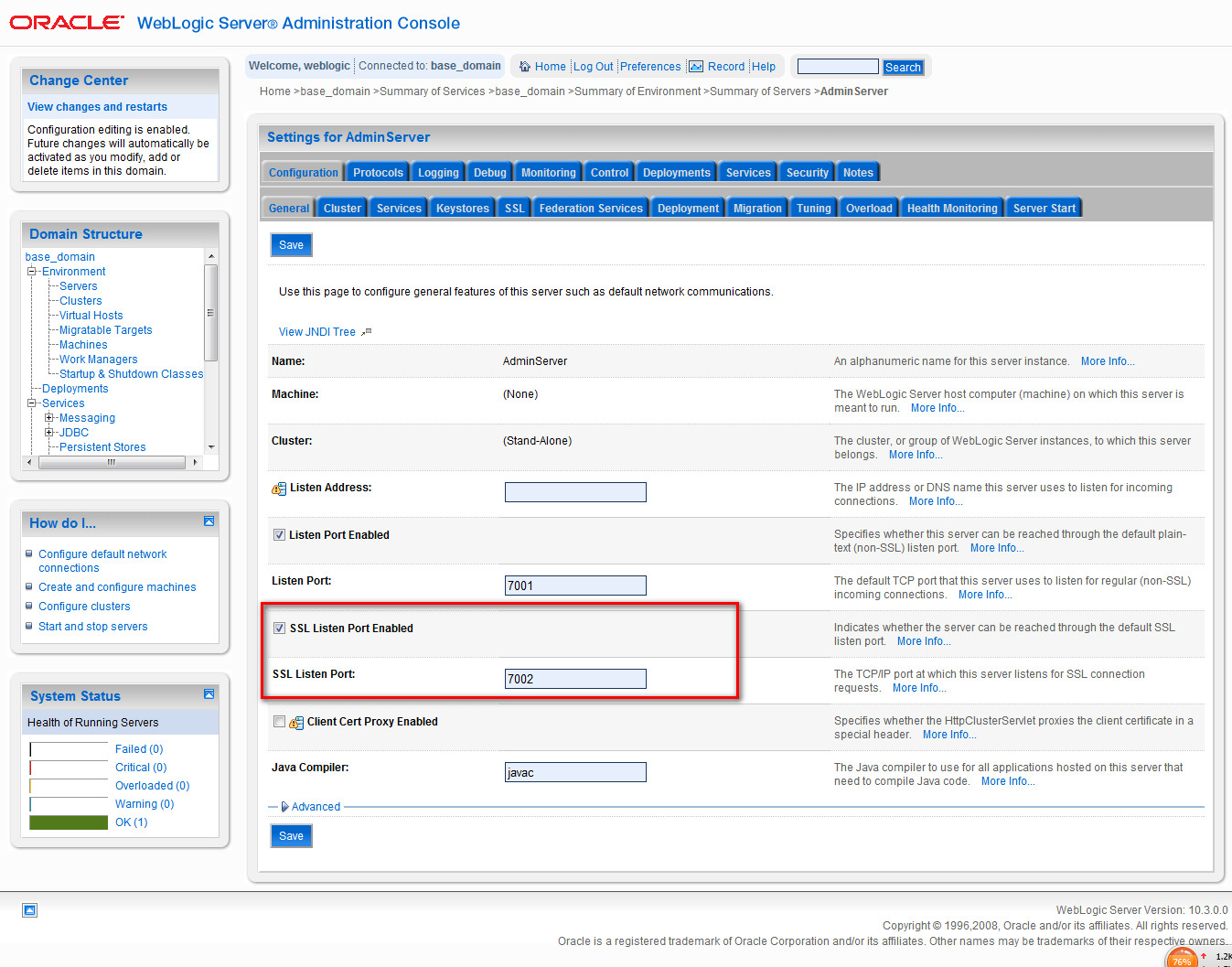Click the Listen Address restart-required icon

coord(279,489)
